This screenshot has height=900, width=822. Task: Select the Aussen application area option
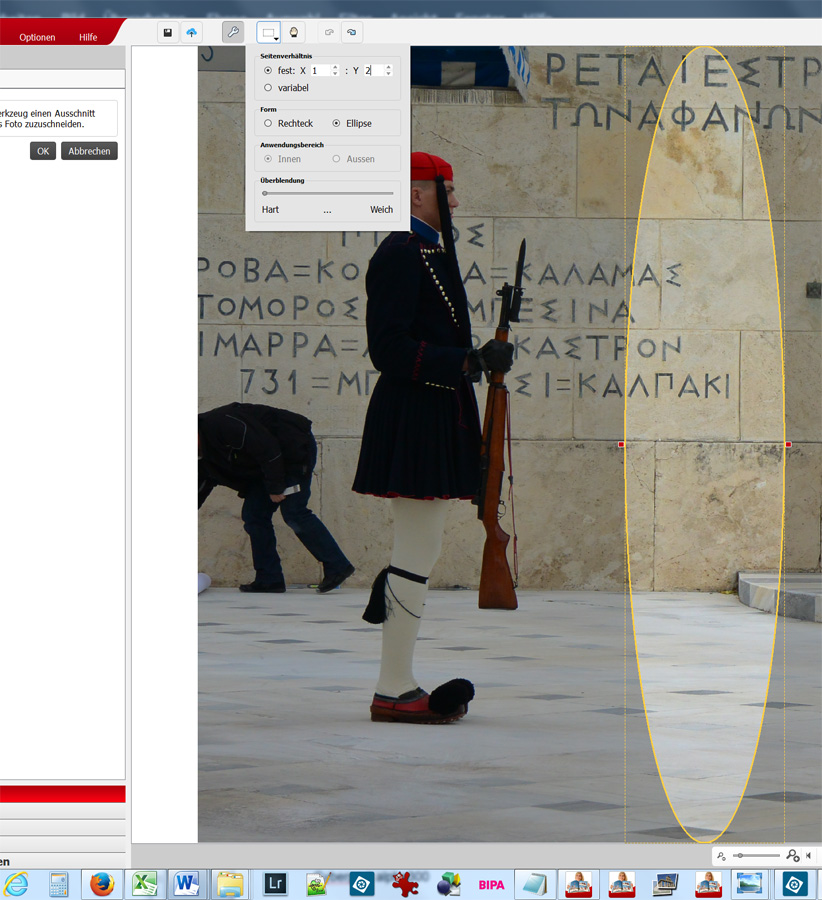click(336, 159)
